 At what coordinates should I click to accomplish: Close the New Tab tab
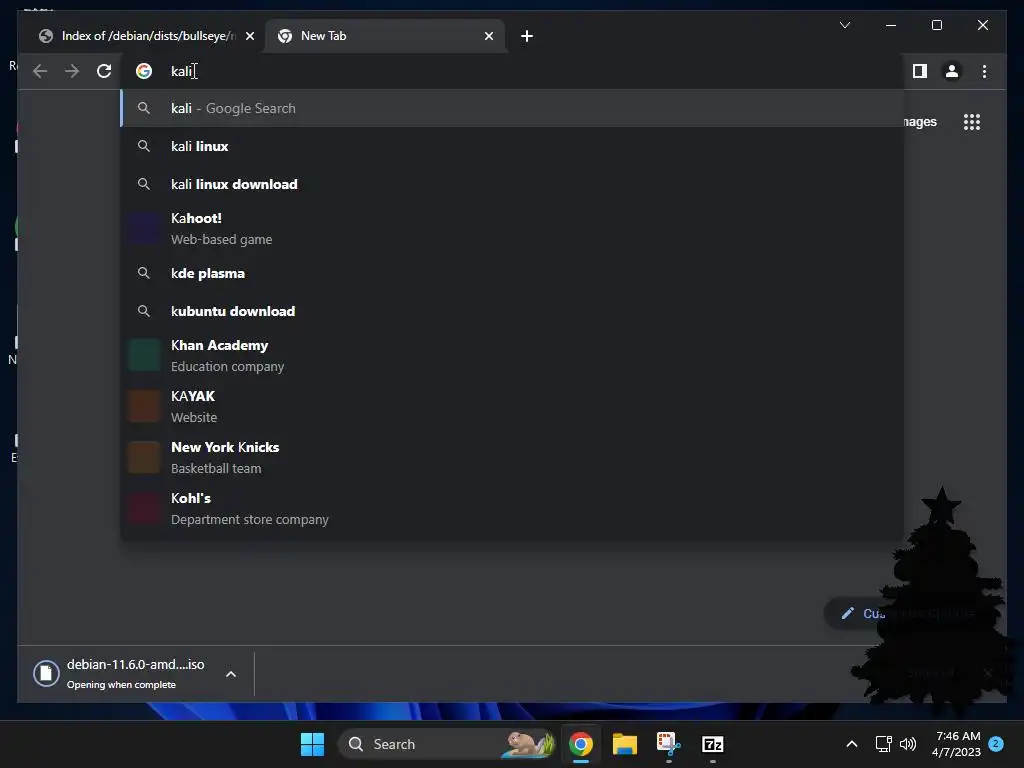pos(488,36)
